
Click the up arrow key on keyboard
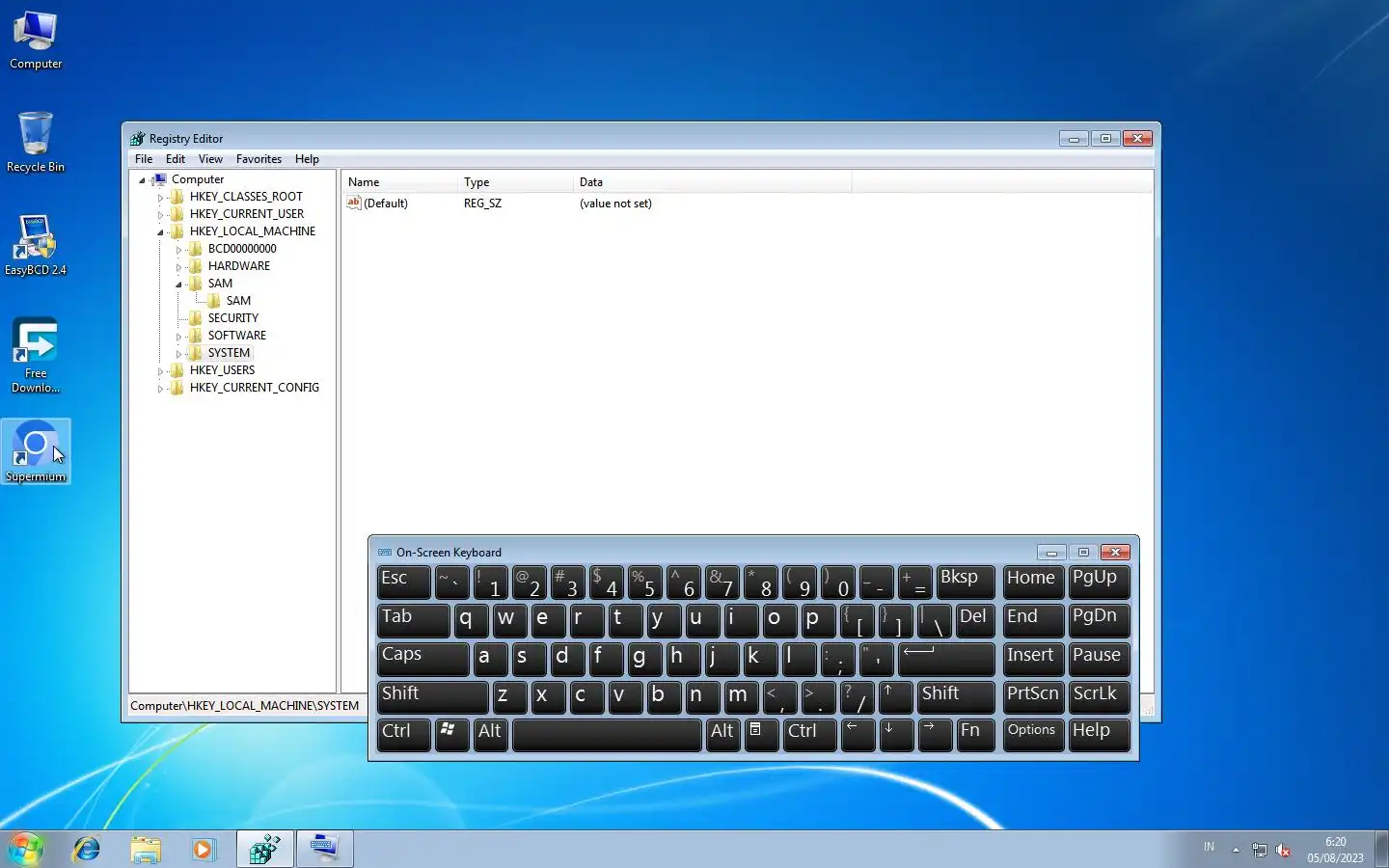896,697
